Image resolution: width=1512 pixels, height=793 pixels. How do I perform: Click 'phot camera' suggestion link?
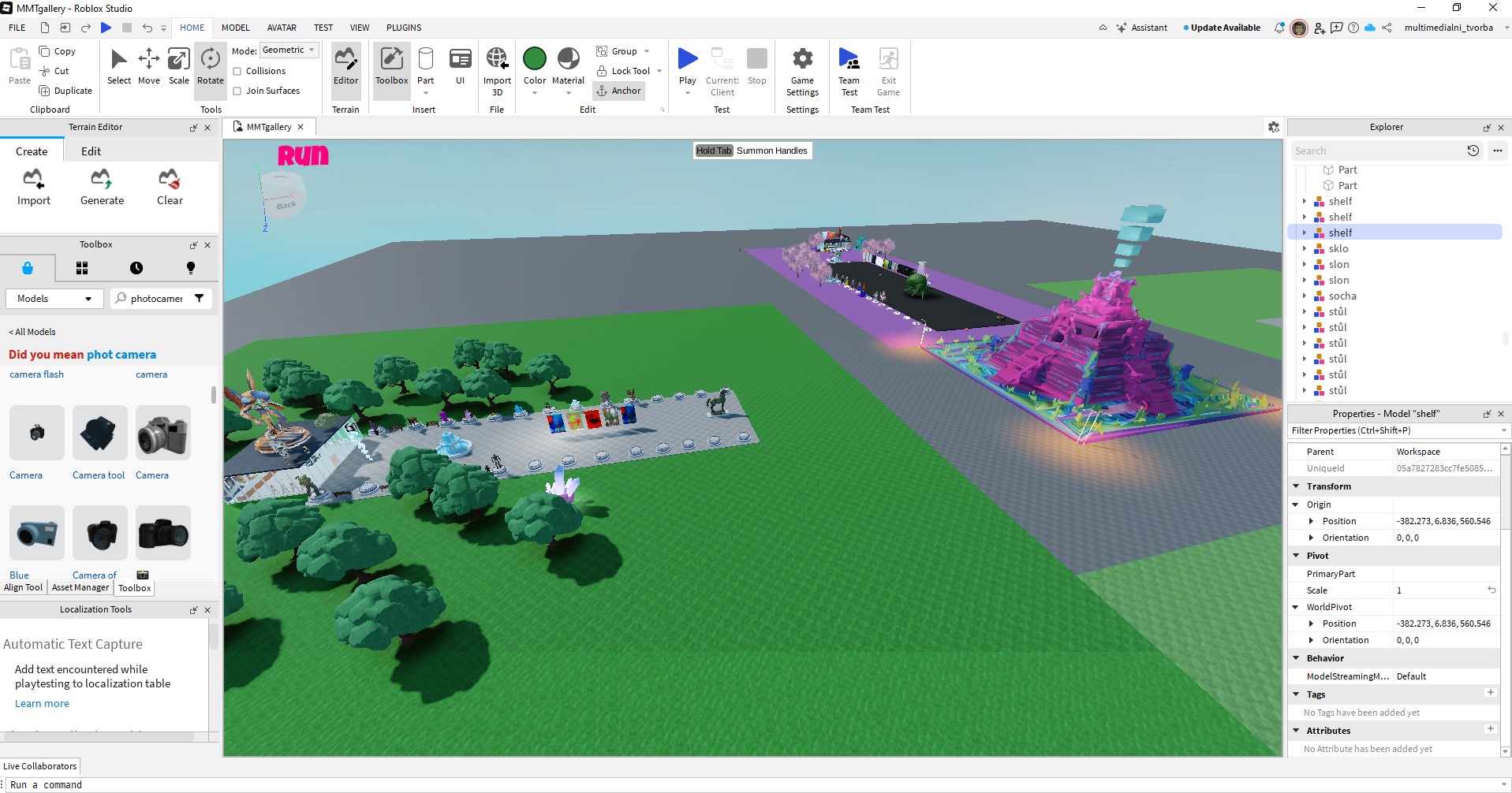(x=121, y=355)
